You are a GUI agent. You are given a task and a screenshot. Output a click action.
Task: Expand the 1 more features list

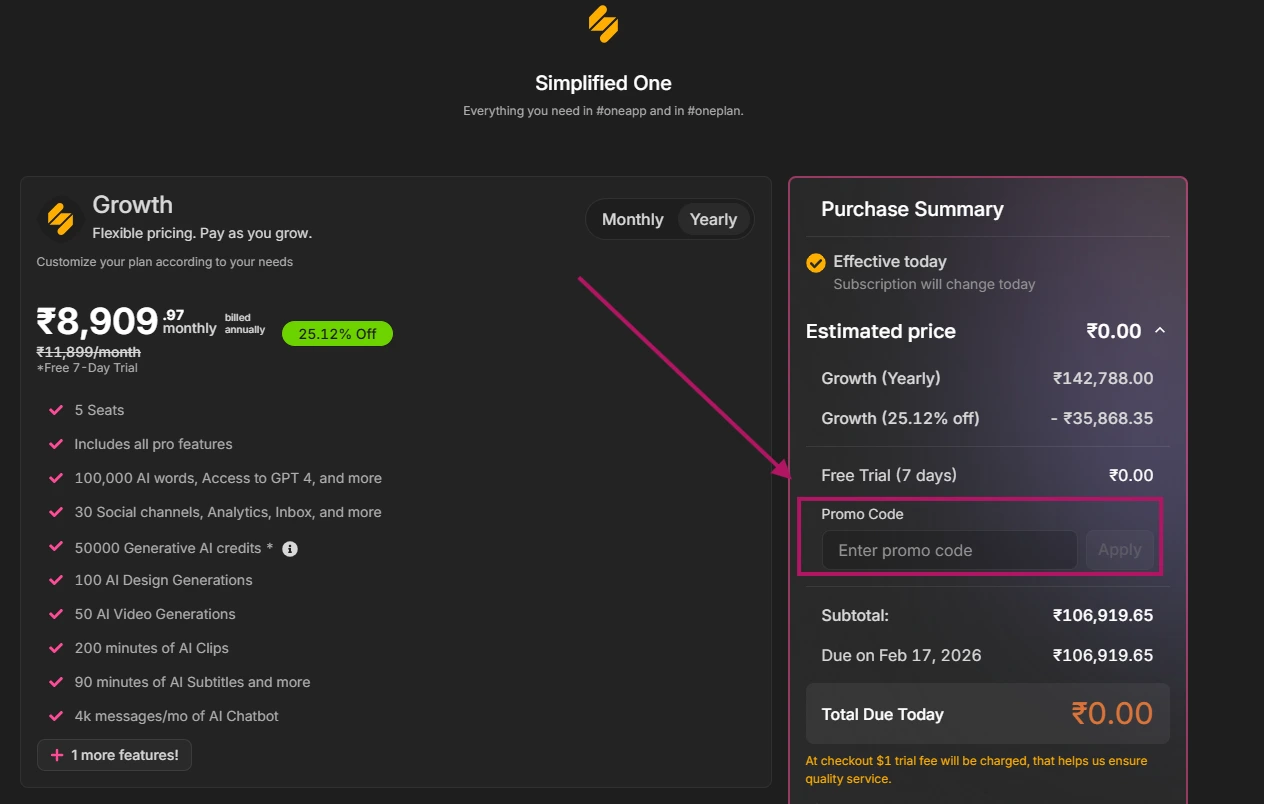pyautogui.click(x=113, y=755)
